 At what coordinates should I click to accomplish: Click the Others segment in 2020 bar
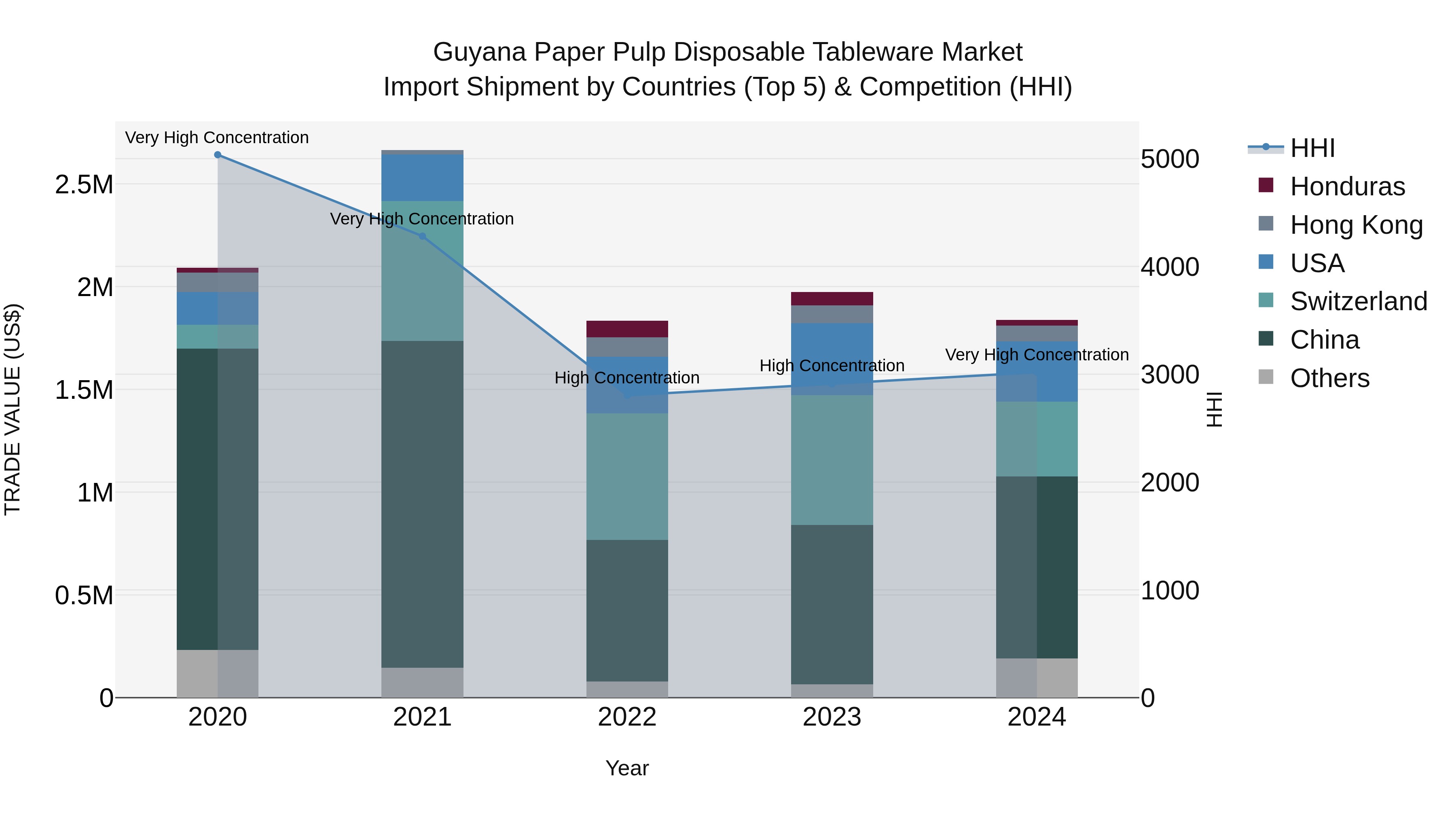pyautogui.click(x=218, y=674)
